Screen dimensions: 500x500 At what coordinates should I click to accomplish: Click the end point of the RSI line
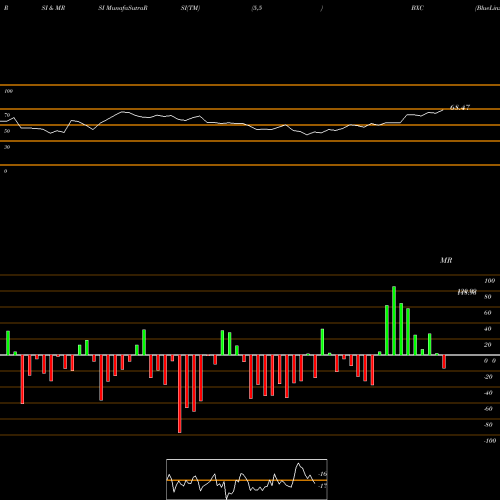click(x=443, y=109)
